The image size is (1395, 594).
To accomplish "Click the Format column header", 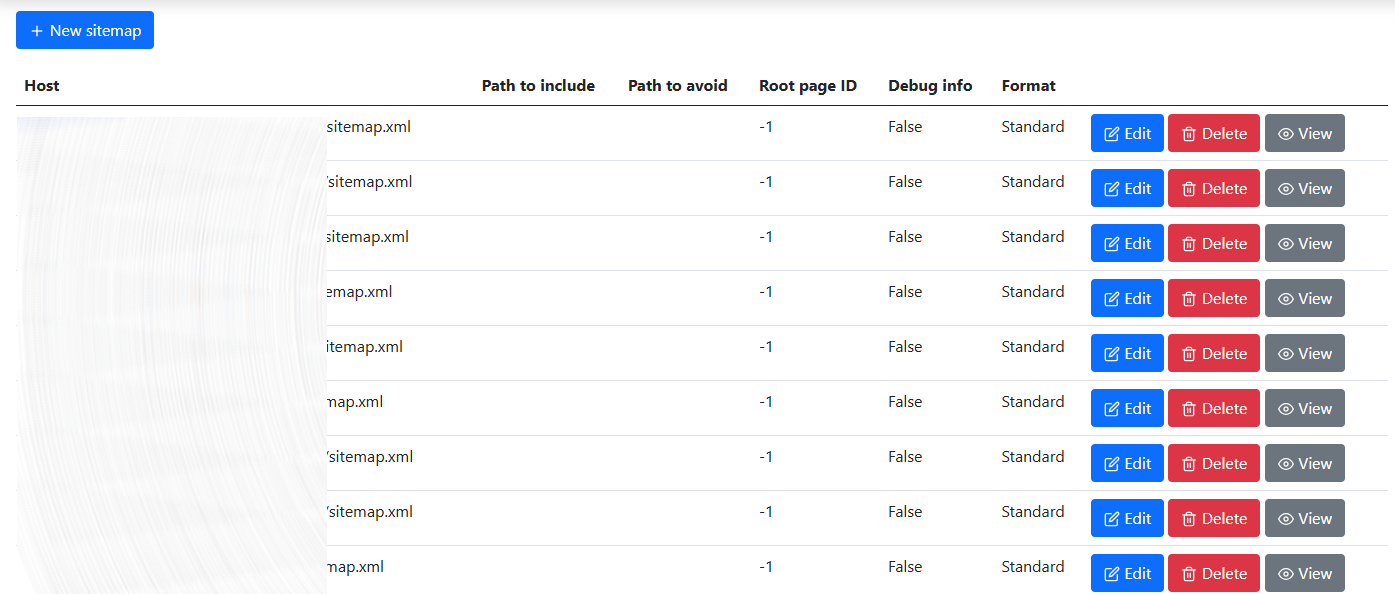I will point(1028,86).
